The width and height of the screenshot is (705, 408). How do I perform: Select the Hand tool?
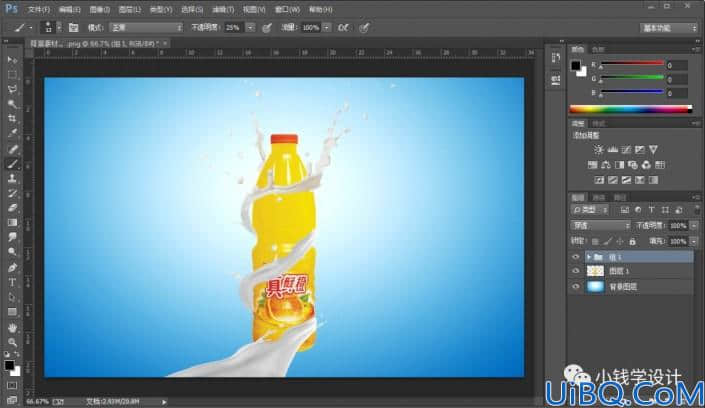pos(12,327)
